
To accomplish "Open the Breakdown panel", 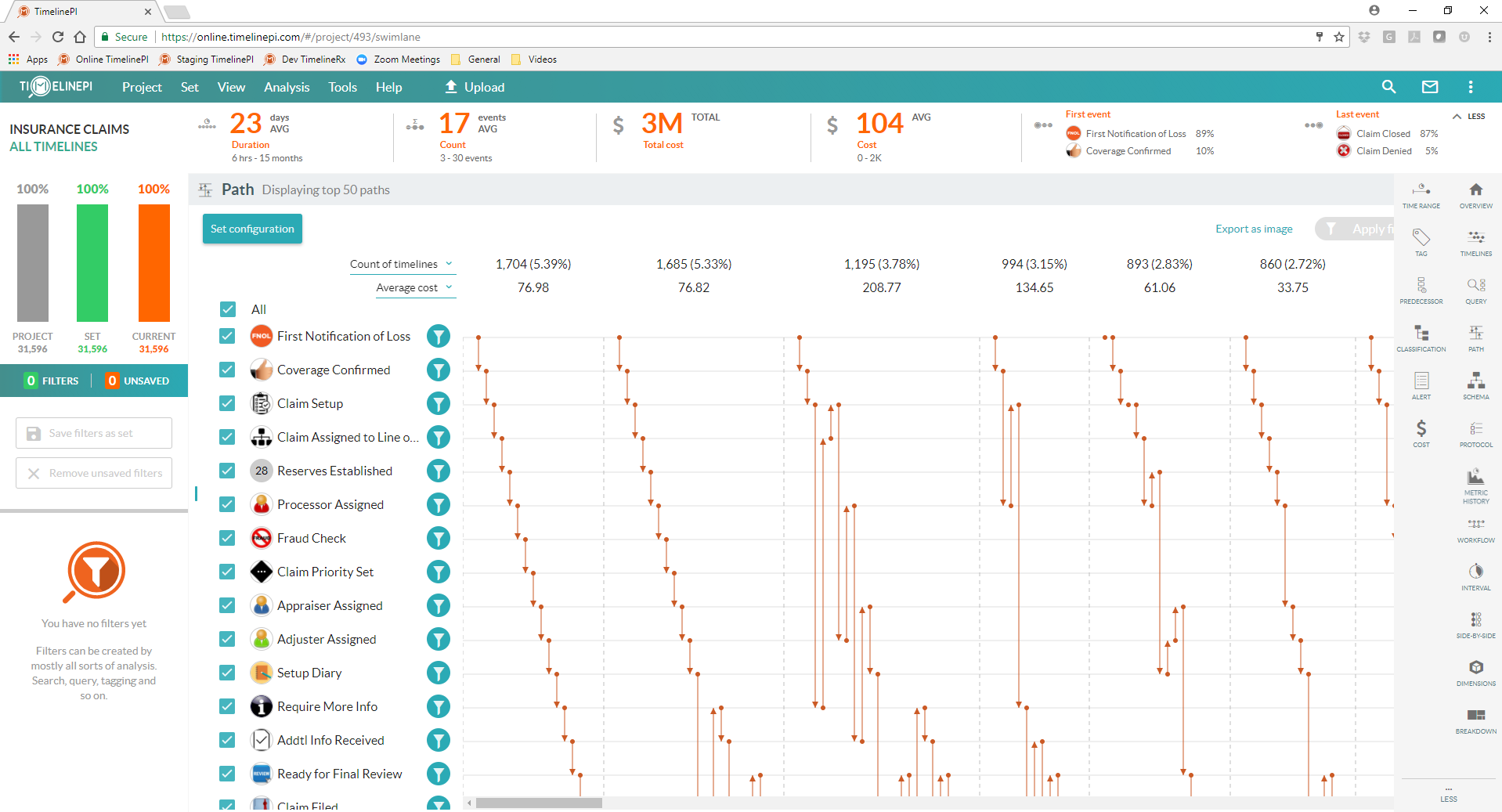I will 1475,719.
